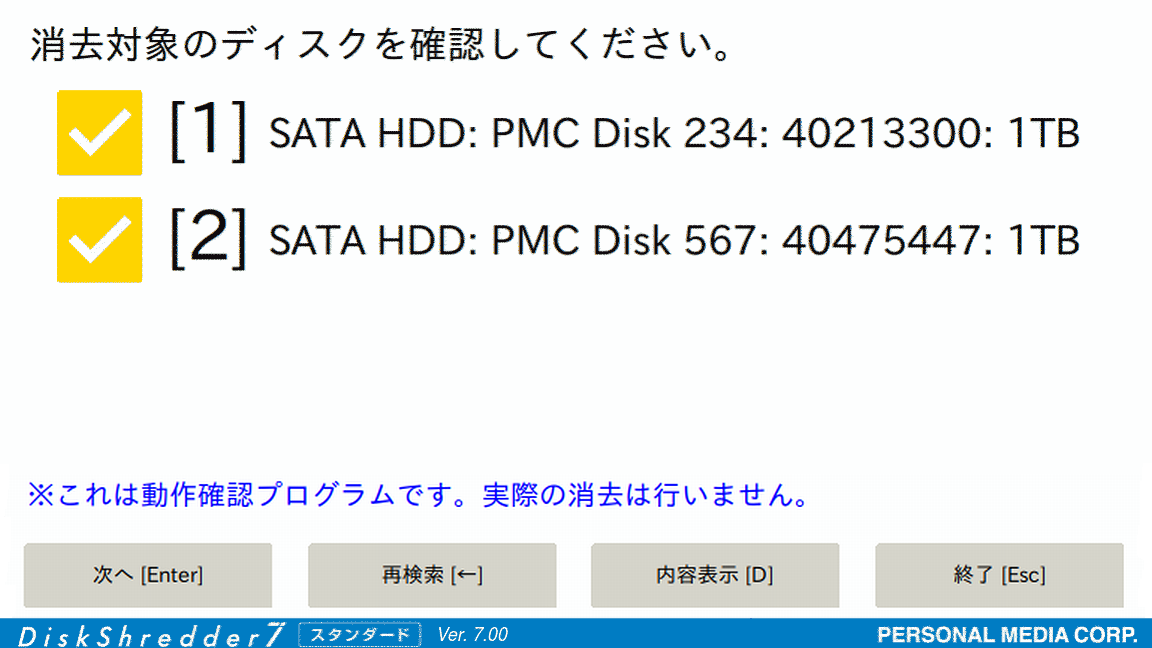
Task: Click the [1] disk number label
Action: pyautogui.click(x=208, y=131)
